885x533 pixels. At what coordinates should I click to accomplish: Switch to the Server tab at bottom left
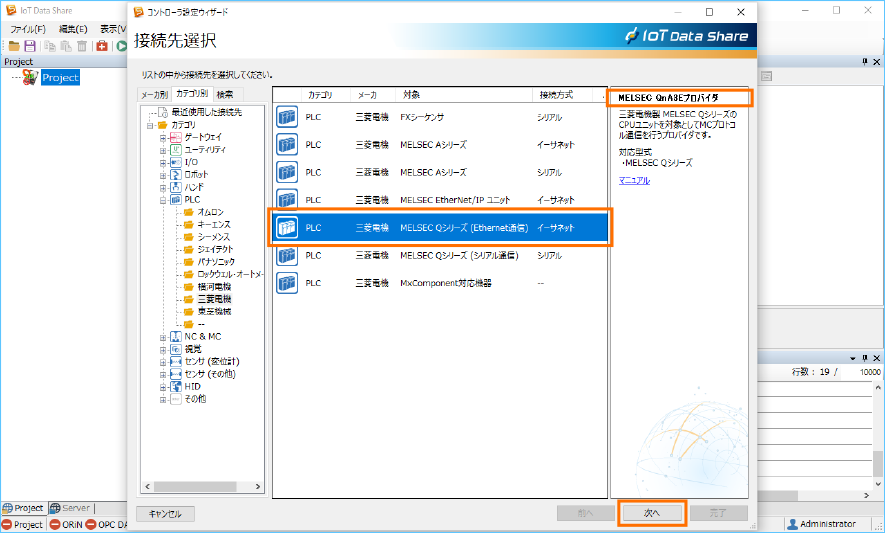[70, 508]
